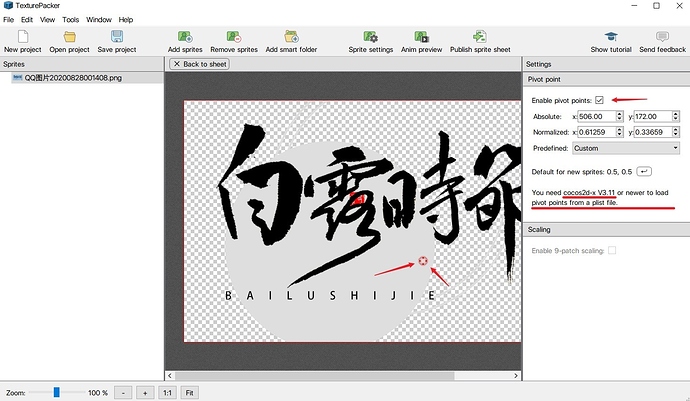The image size is (690, 401).
Task: Send feedback via speech bubble icon
Action: [x=662, y=37]
